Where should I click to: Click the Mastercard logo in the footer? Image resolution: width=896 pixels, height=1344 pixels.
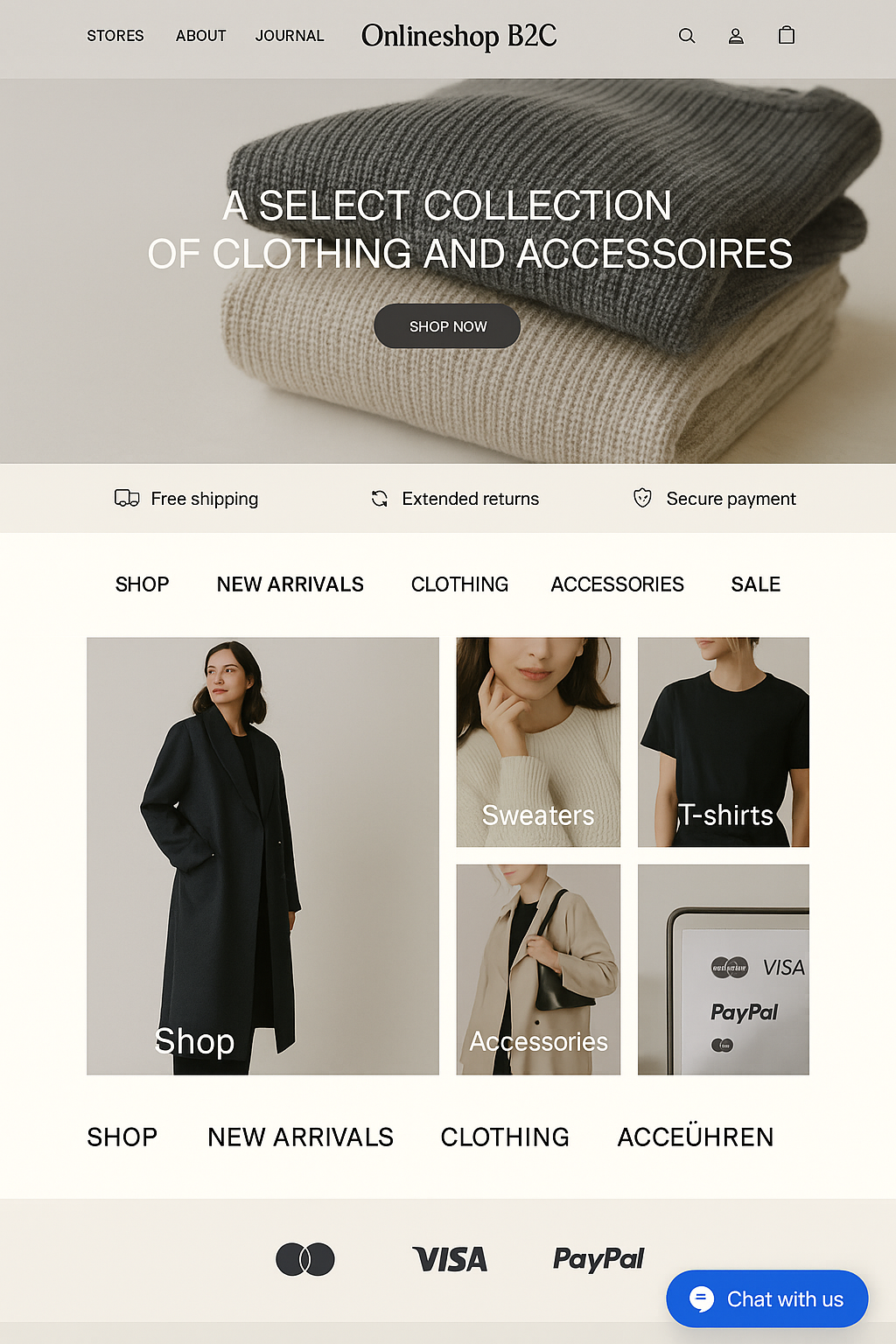tap(305, 1259)
